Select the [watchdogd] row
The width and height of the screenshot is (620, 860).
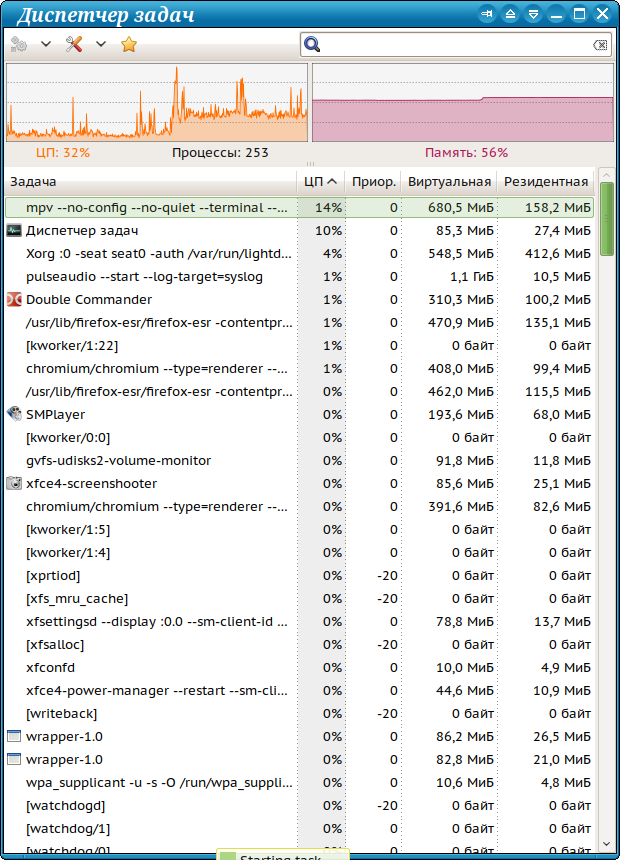click(x=300, y=806)
